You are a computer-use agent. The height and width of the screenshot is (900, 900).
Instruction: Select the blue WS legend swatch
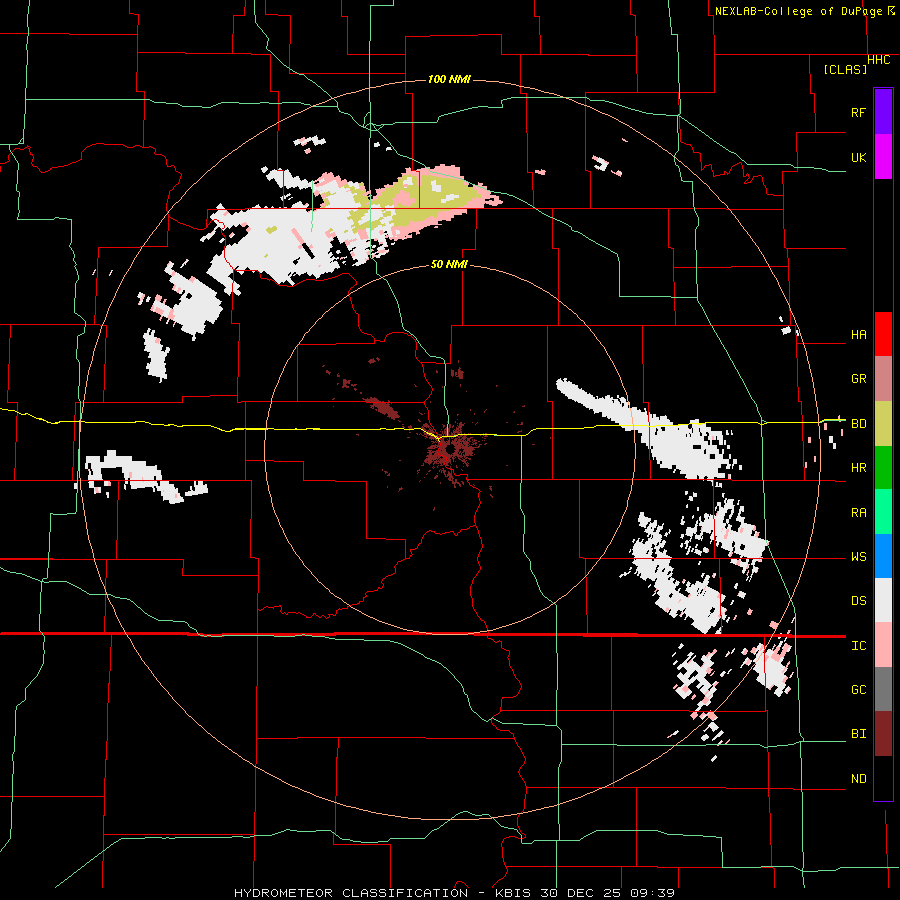pyautogui.click(x=883, y=556)
